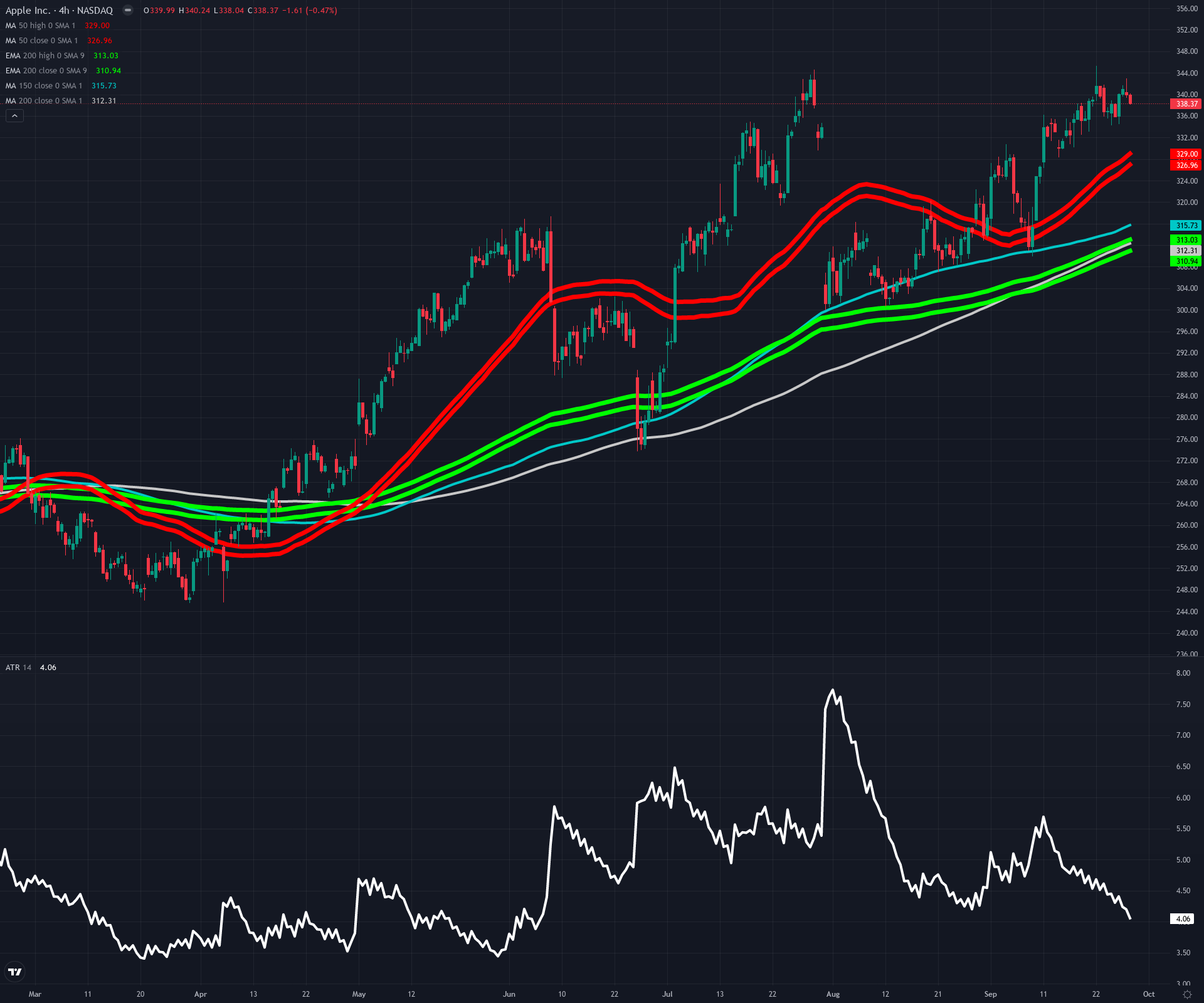Click the May label on time axis
Image resolution: width=1204 pixels, height=1003 pixels.
(x=359, y=994)
